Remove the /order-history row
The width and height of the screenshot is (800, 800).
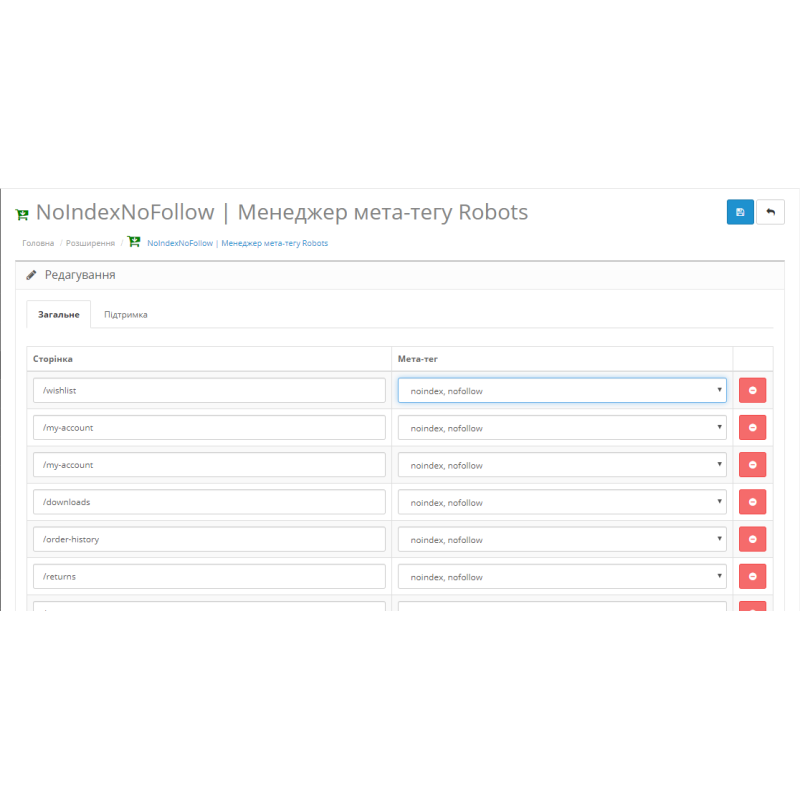tap(752, 539)
